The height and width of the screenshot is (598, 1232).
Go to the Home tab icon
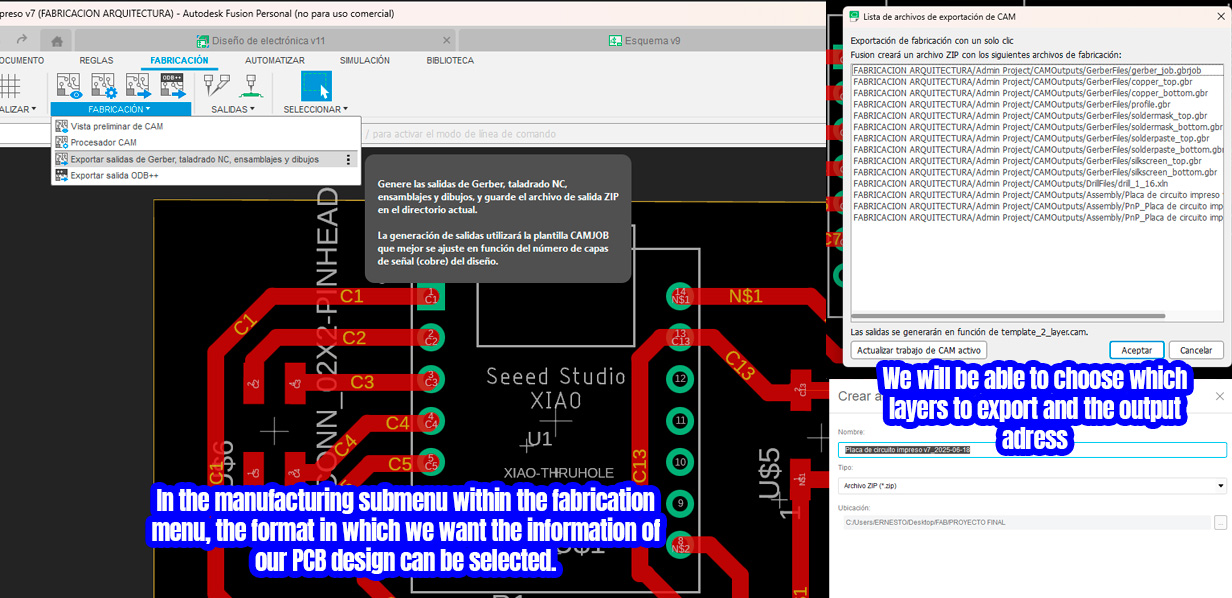pyautogui.click(x=57, y=41)
